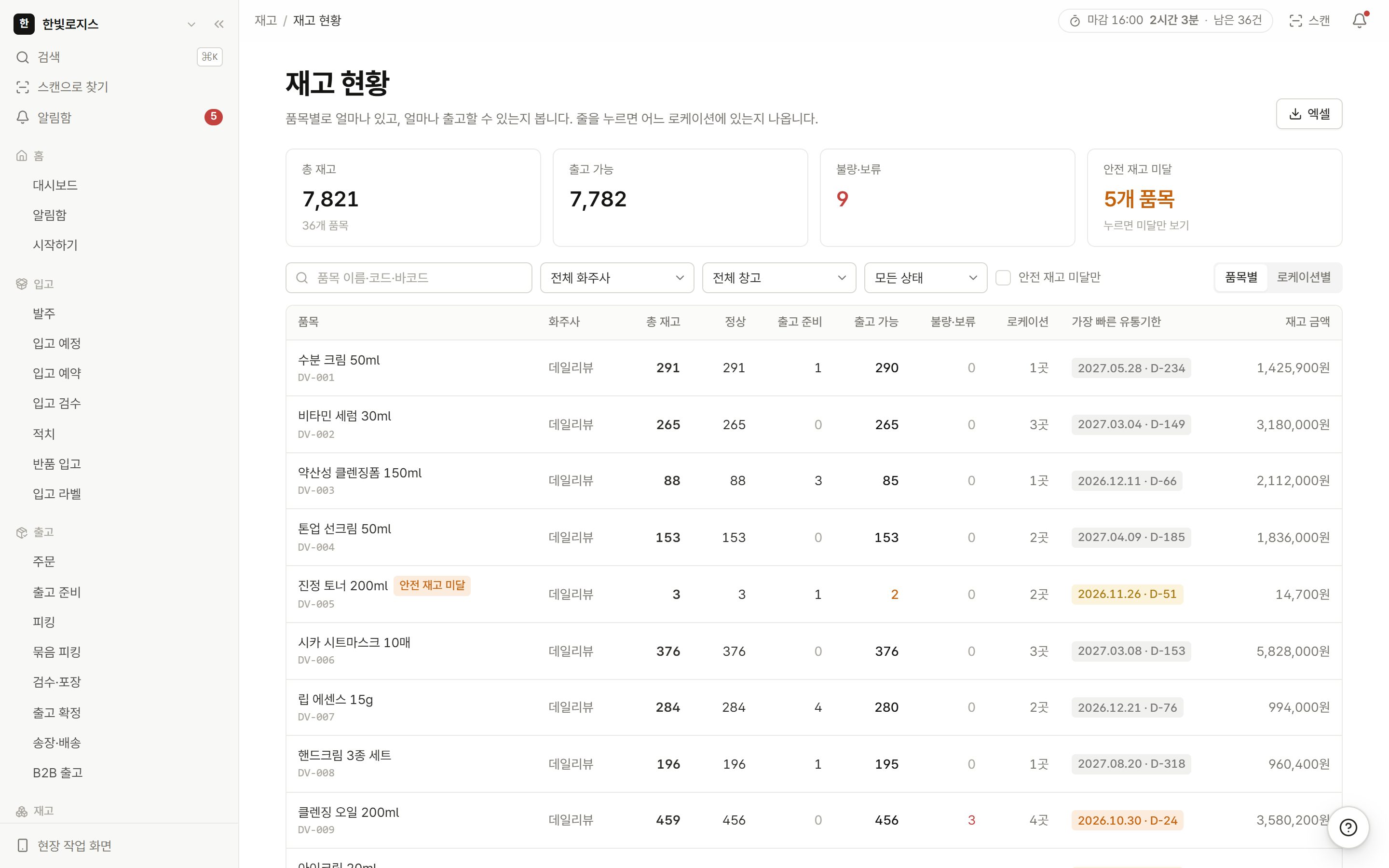Click the 안전 재고 미달 tag on 진정 토너
The image size is (1389, 868).
click(432, 585)
